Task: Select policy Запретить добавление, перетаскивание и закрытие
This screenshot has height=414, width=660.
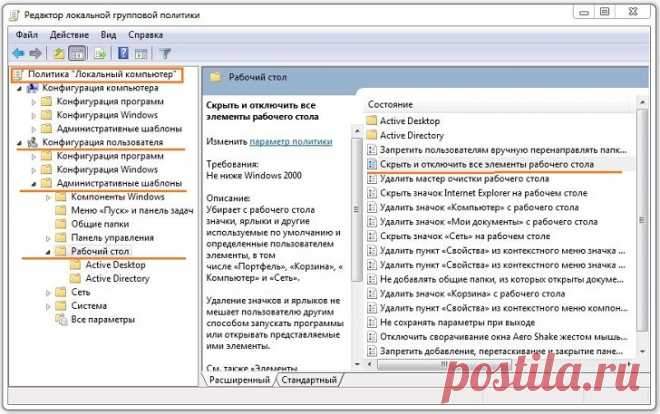Action: 500,351
